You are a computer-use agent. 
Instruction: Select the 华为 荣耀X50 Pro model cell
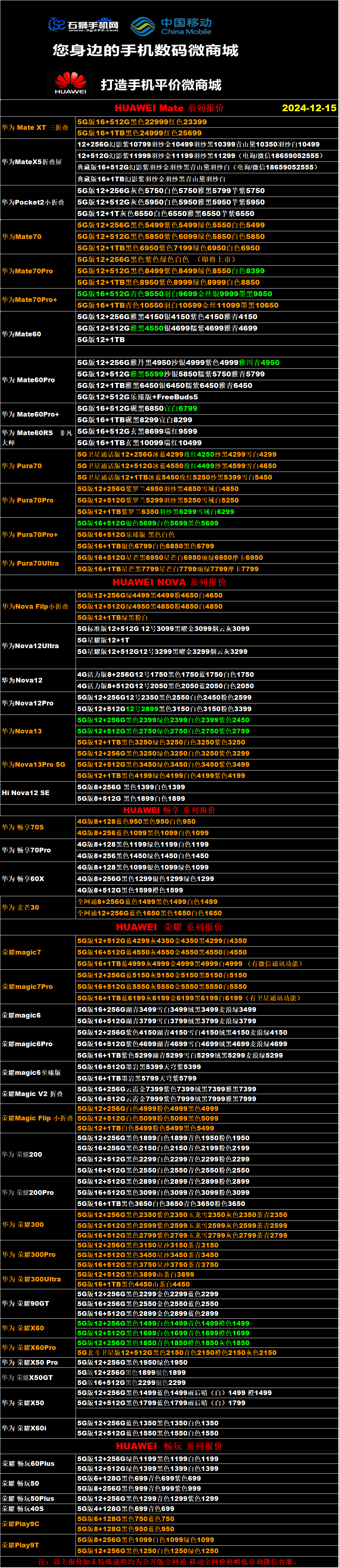(38, 1362)
